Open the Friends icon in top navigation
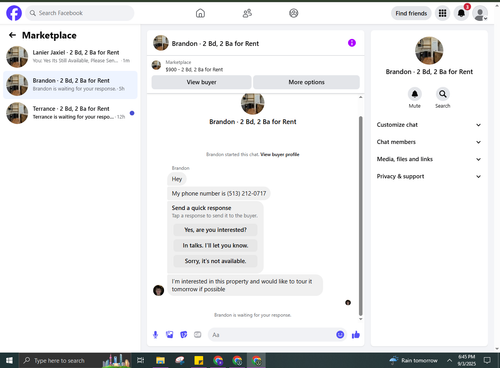This screenshot has width=500, height=368. point(247,13)
